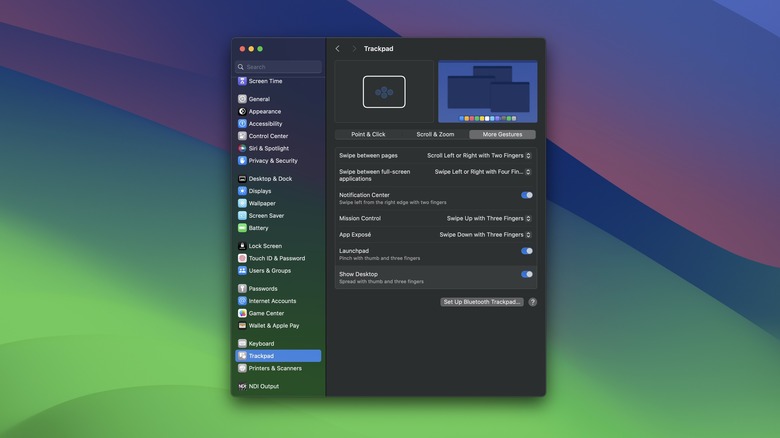Go back using the left chevron

tap(338, 49)
